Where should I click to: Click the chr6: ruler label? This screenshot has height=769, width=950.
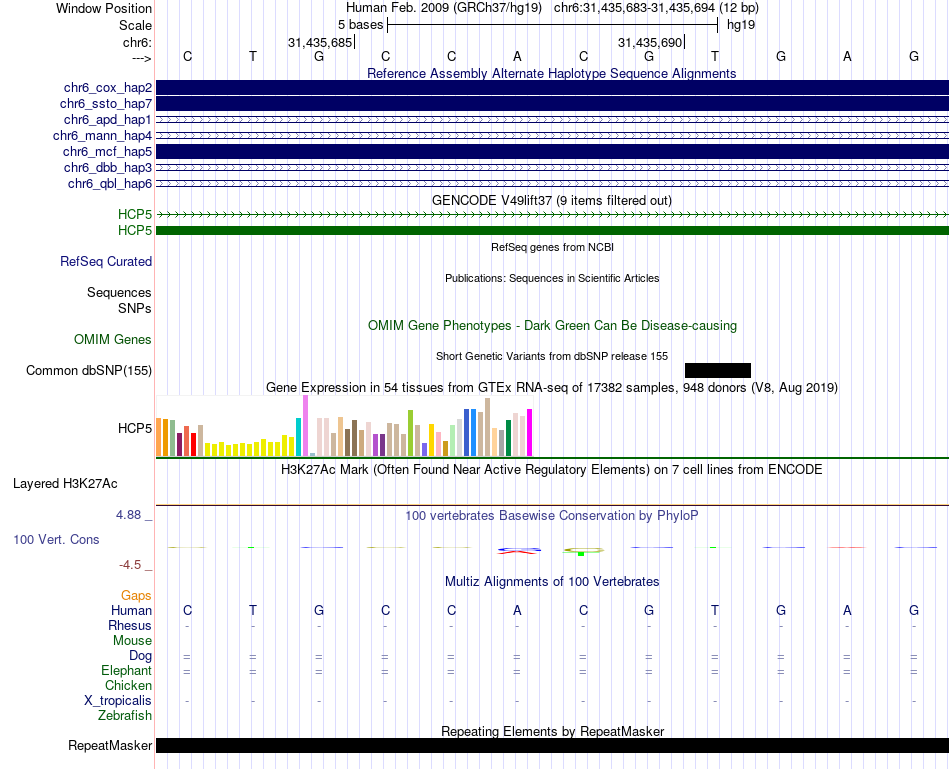click(137, 42)
